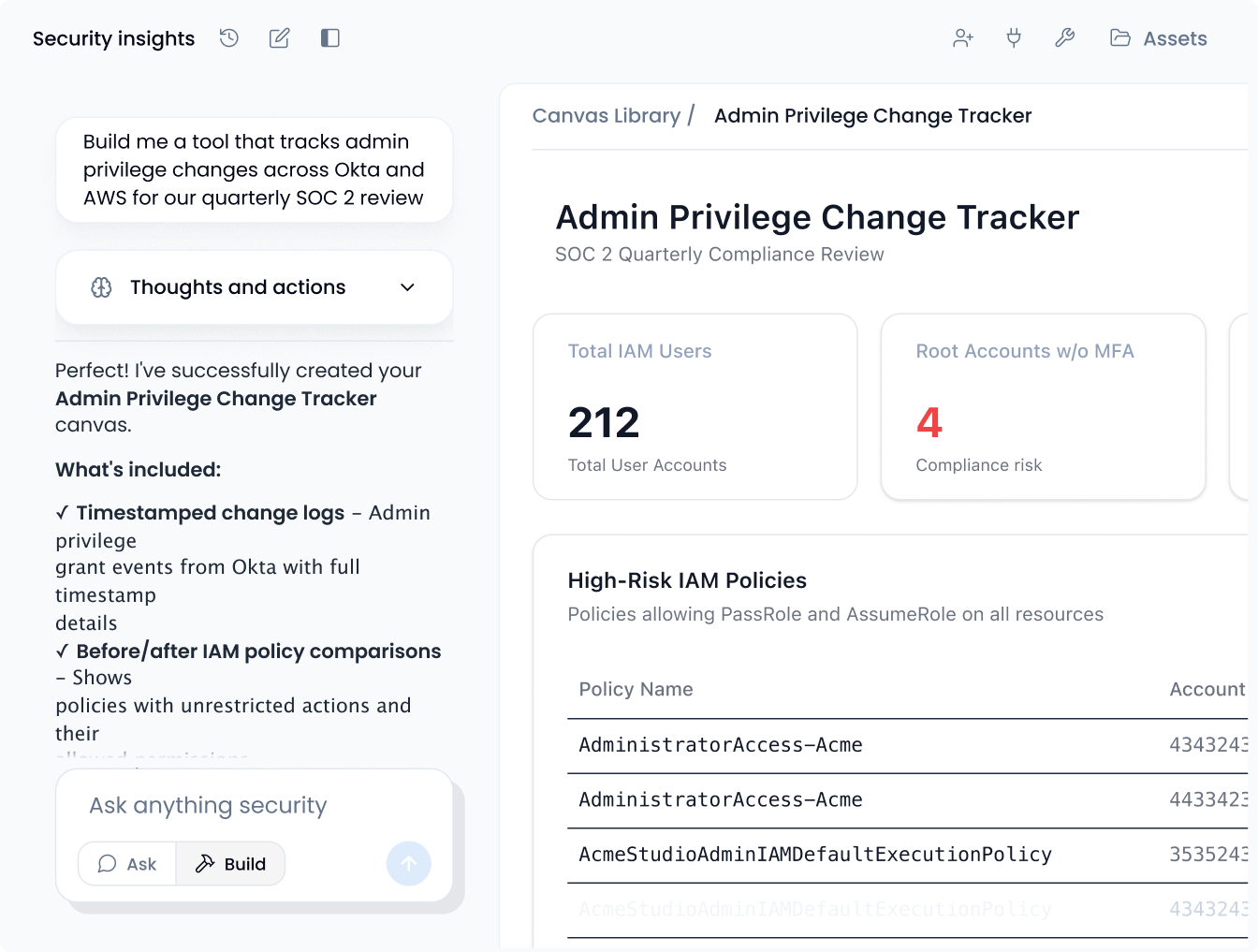This screenshot has height=952, width=1258.
Task: Click the 212 total users value
Action: coord(604,423)
